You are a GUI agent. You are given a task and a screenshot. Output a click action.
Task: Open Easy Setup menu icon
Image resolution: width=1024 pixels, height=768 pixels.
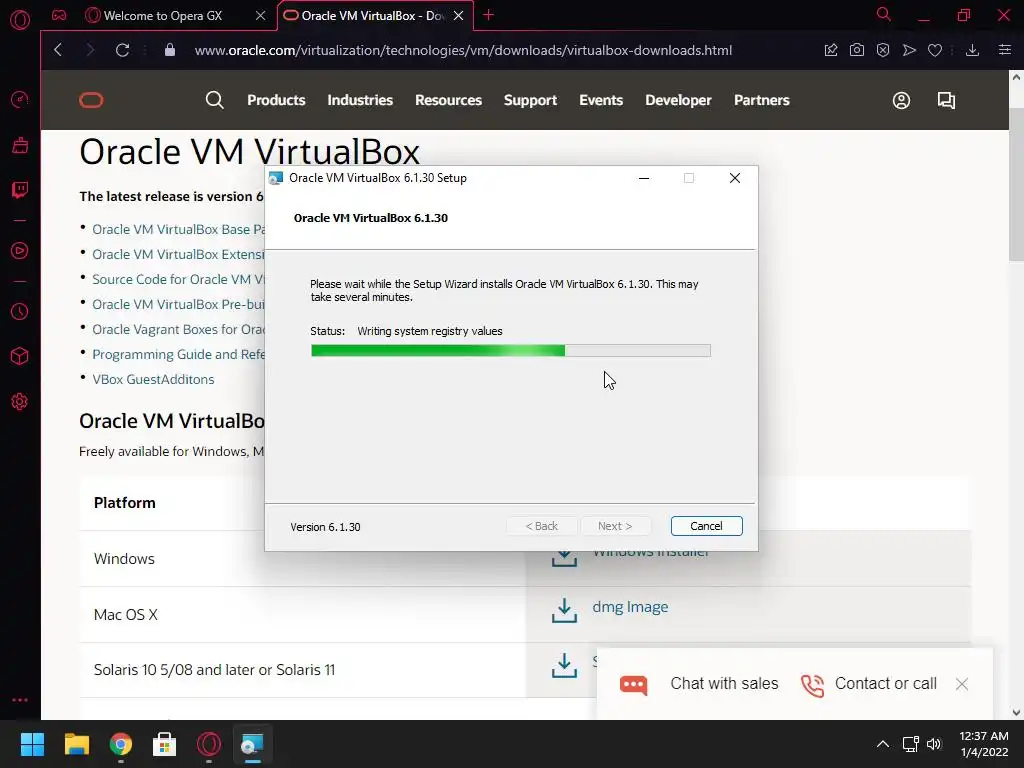[1005, 50]
